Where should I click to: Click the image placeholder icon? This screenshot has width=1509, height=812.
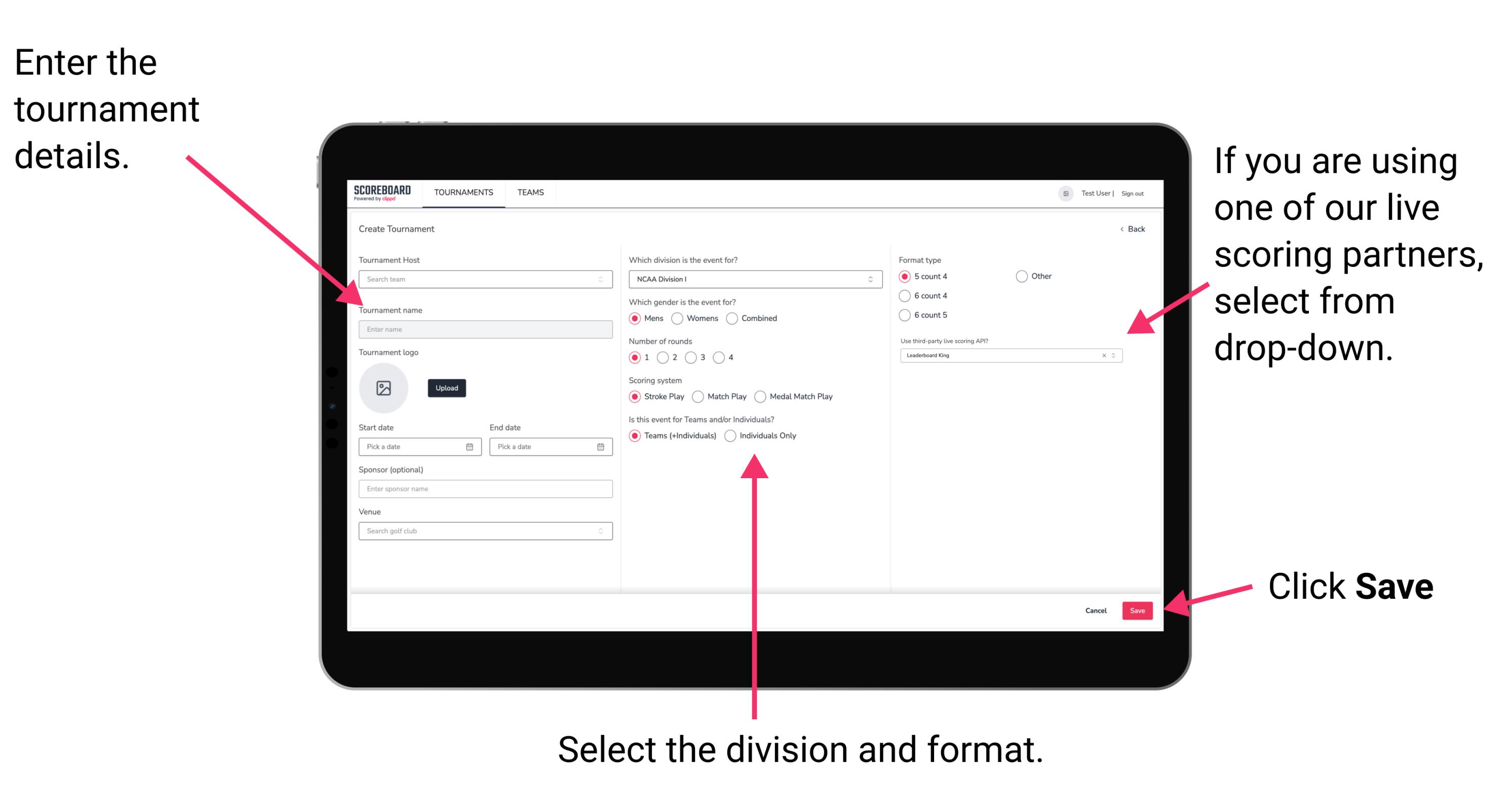[384, 388]
